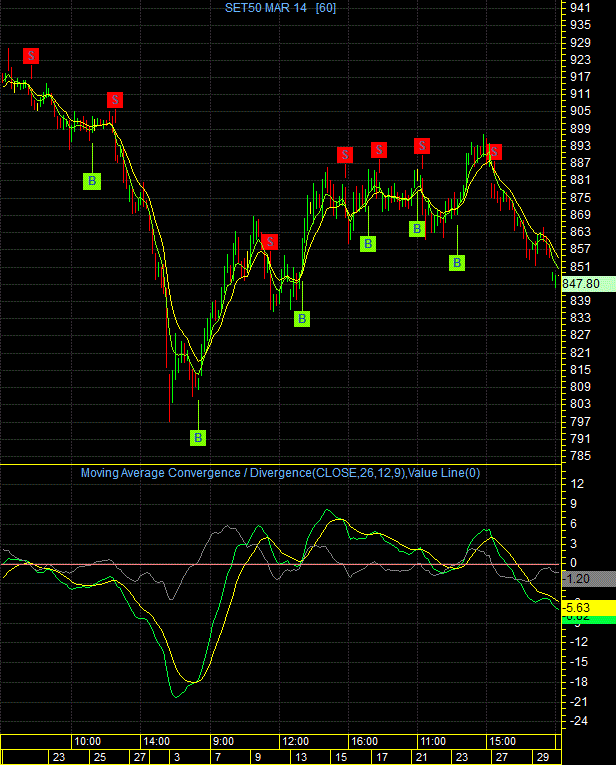Click the 11:00 time axis label

(433, 742)
